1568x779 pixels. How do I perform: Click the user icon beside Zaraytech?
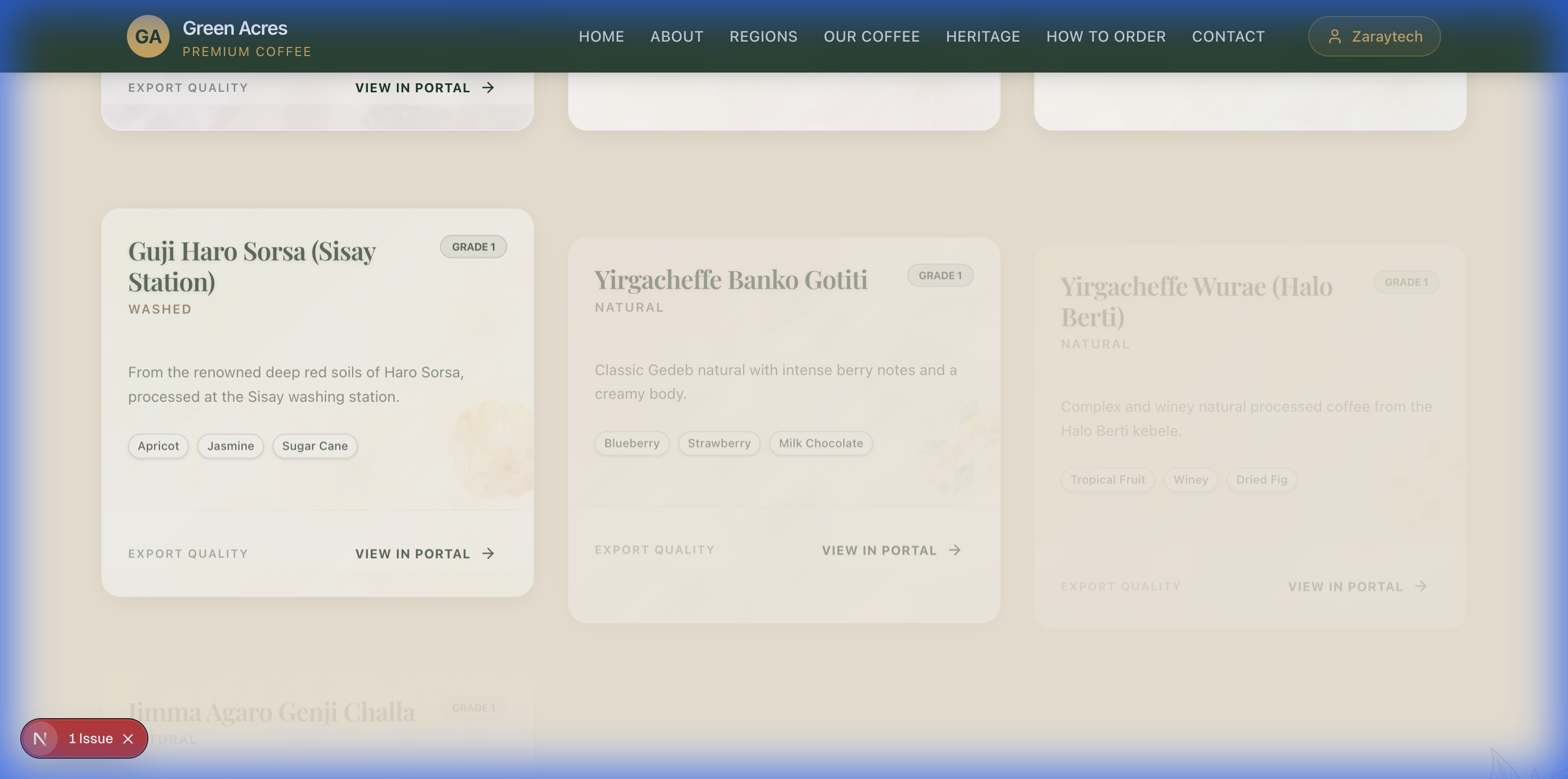[1334, 36]
